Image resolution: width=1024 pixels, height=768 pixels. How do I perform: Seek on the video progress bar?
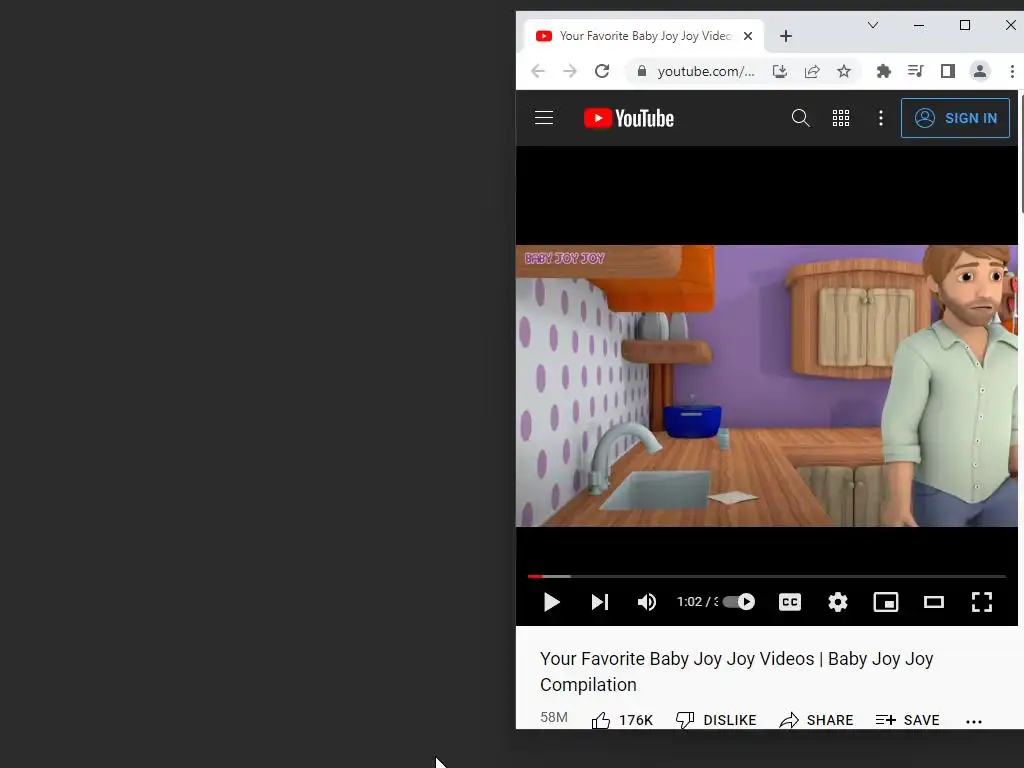click(x=767, y=577)
